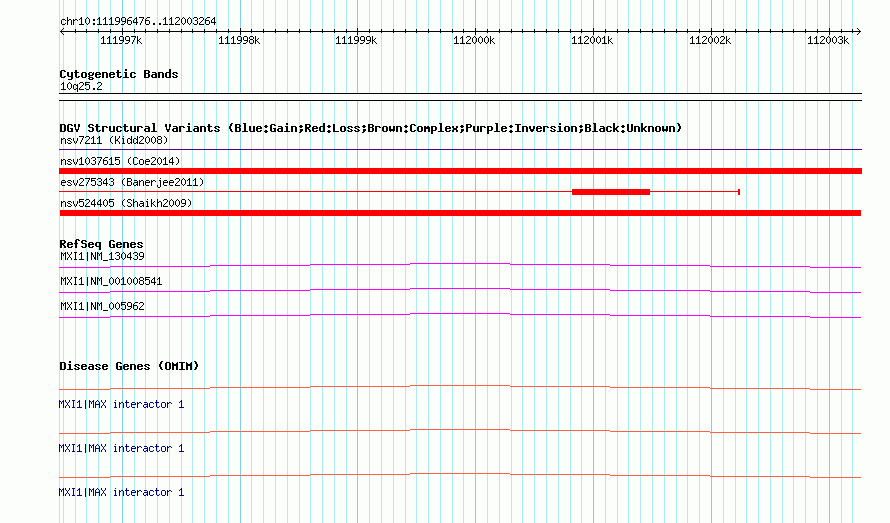Screen dimensions: 890x523
Task: Click the 111999k ruler tick label
Action: tap(356, 40)
